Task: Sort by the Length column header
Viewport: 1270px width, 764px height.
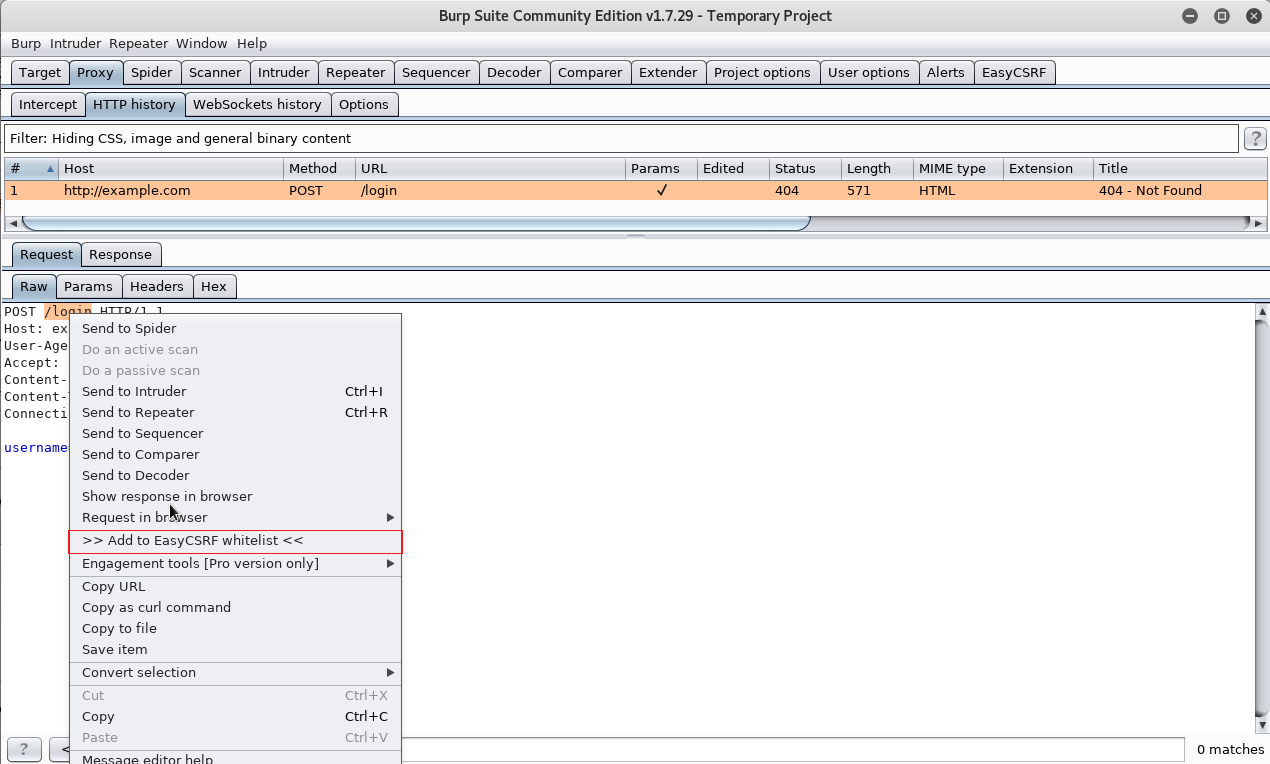Action: 876,168
